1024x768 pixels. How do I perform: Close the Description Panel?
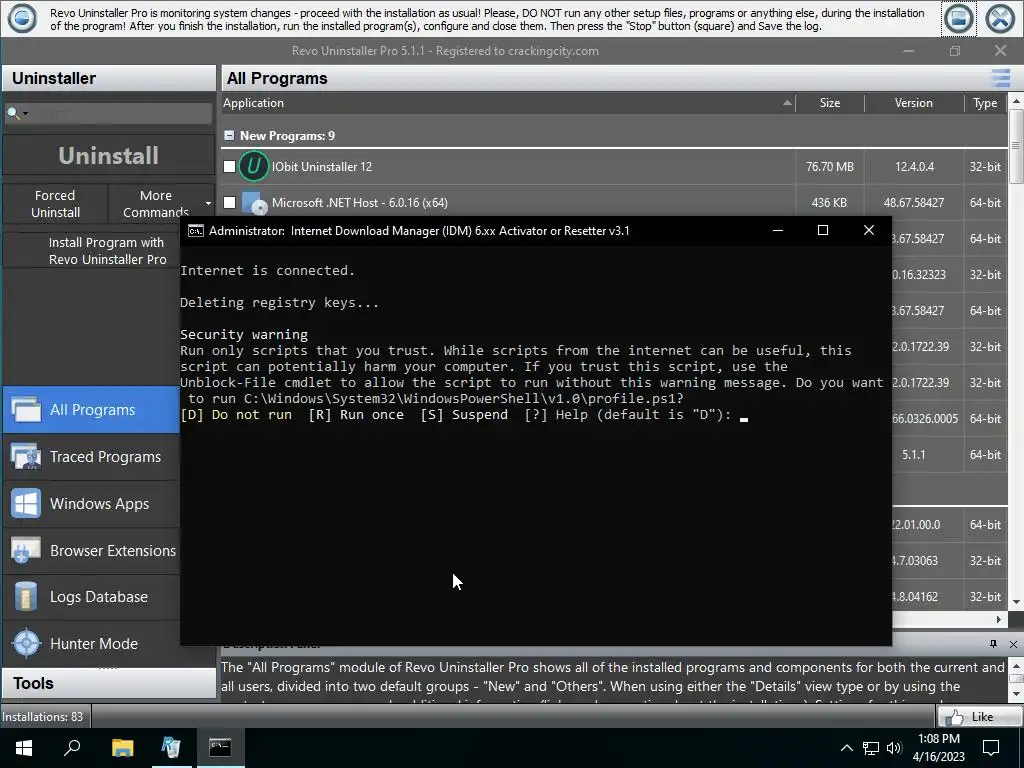click(1013, 644)
